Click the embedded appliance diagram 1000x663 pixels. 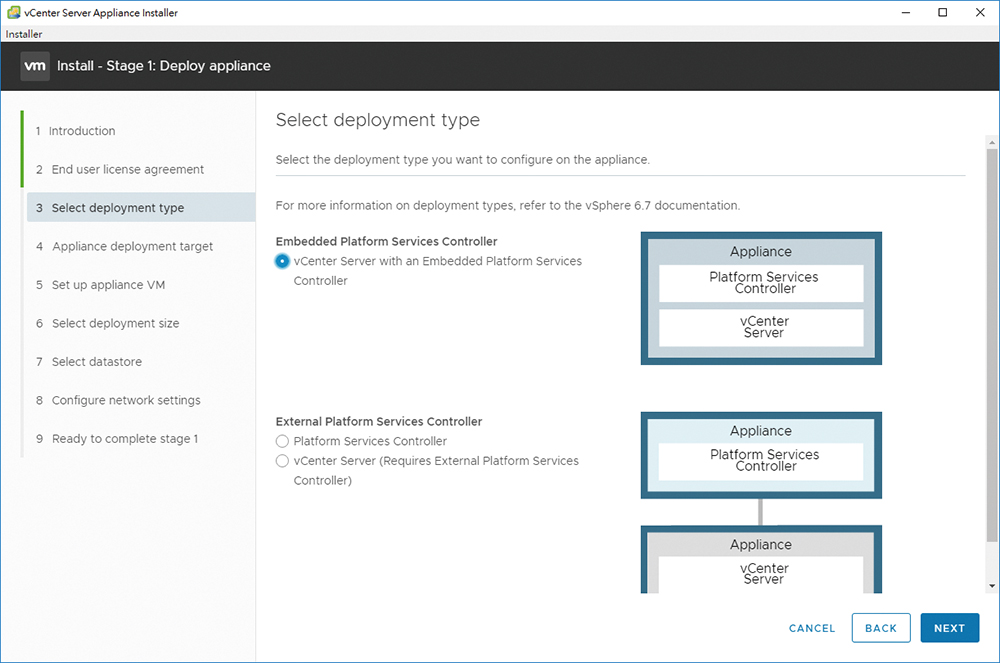click(761, 298)
